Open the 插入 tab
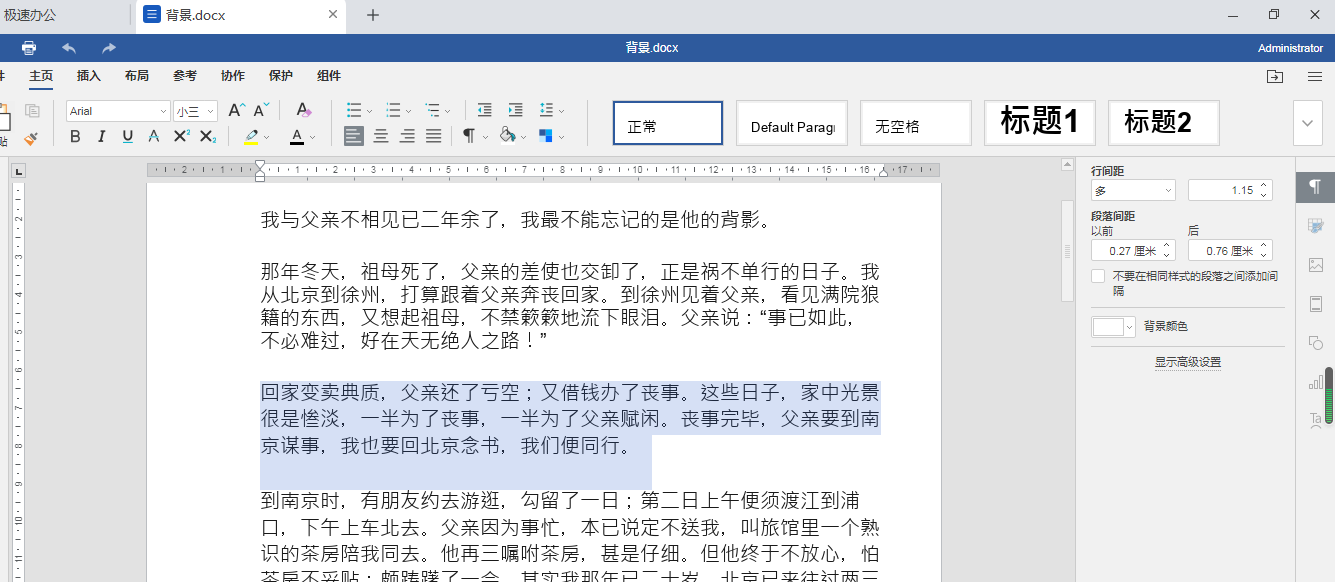The width and height of the screenshot is (1335, 582). pos(89,76)
